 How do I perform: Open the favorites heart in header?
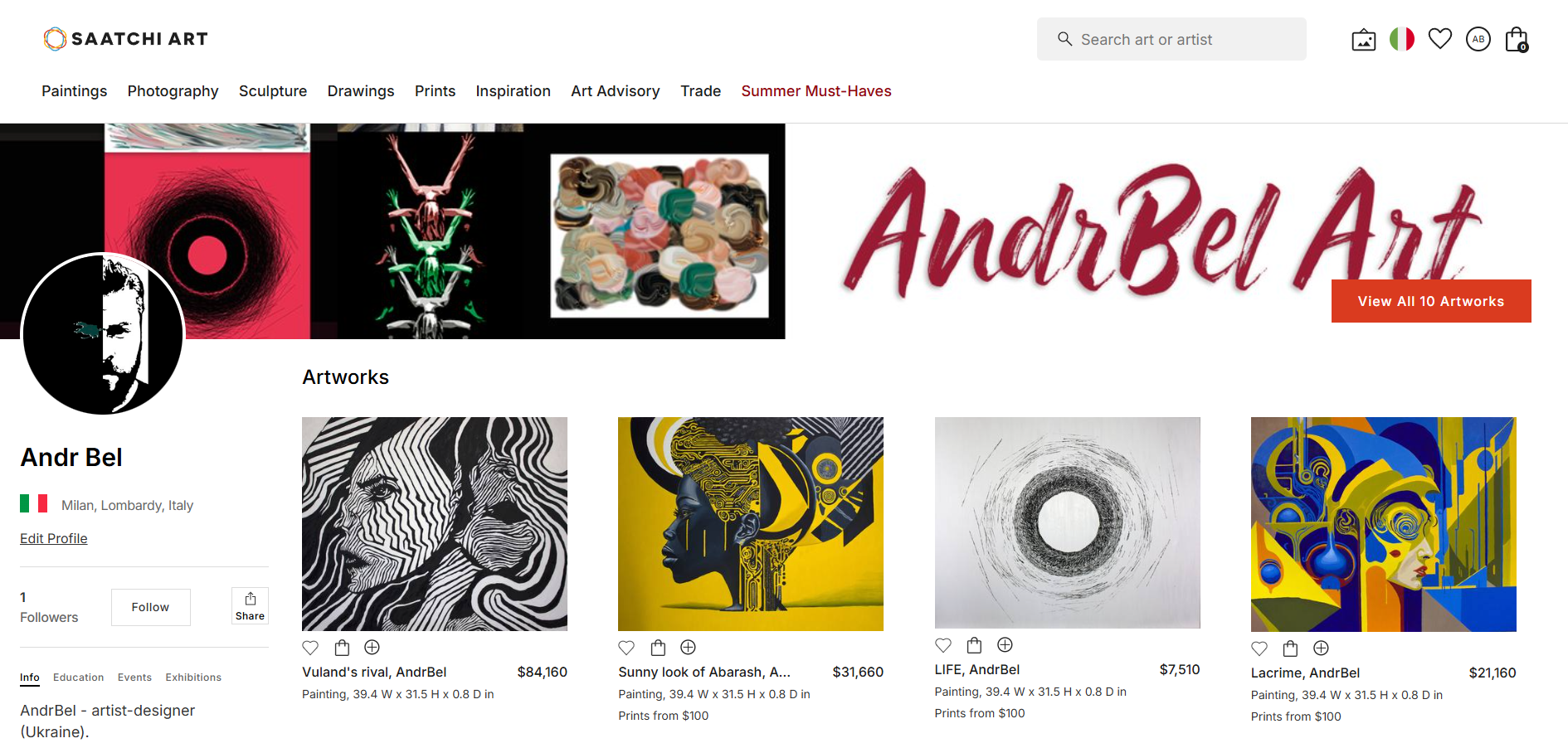pyautogui.click(x=1440, y=39)
